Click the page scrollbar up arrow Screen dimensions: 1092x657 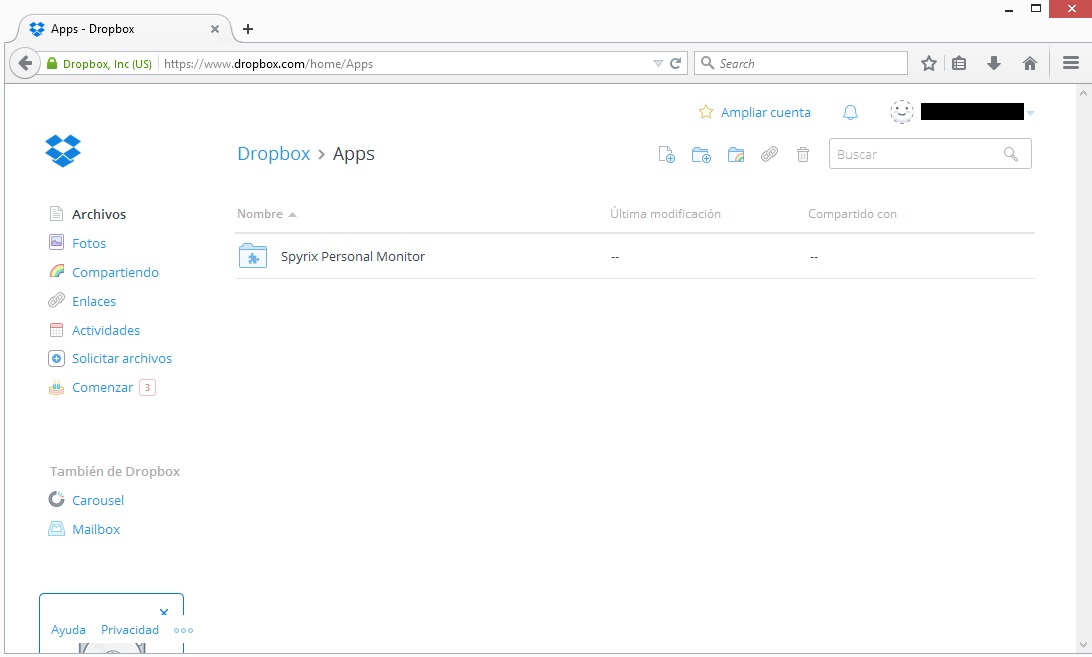1083,93
